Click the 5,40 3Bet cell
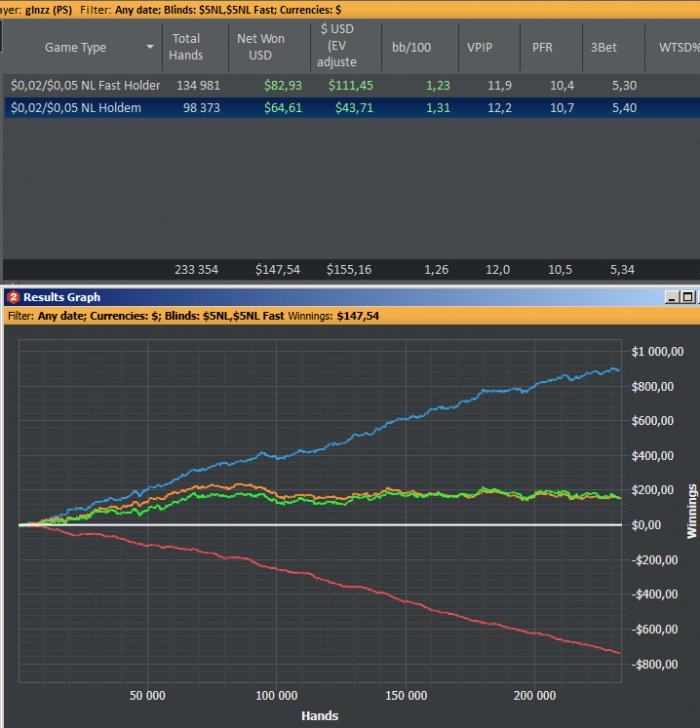This screenshot has height=728, width=700. pos(624,108)
